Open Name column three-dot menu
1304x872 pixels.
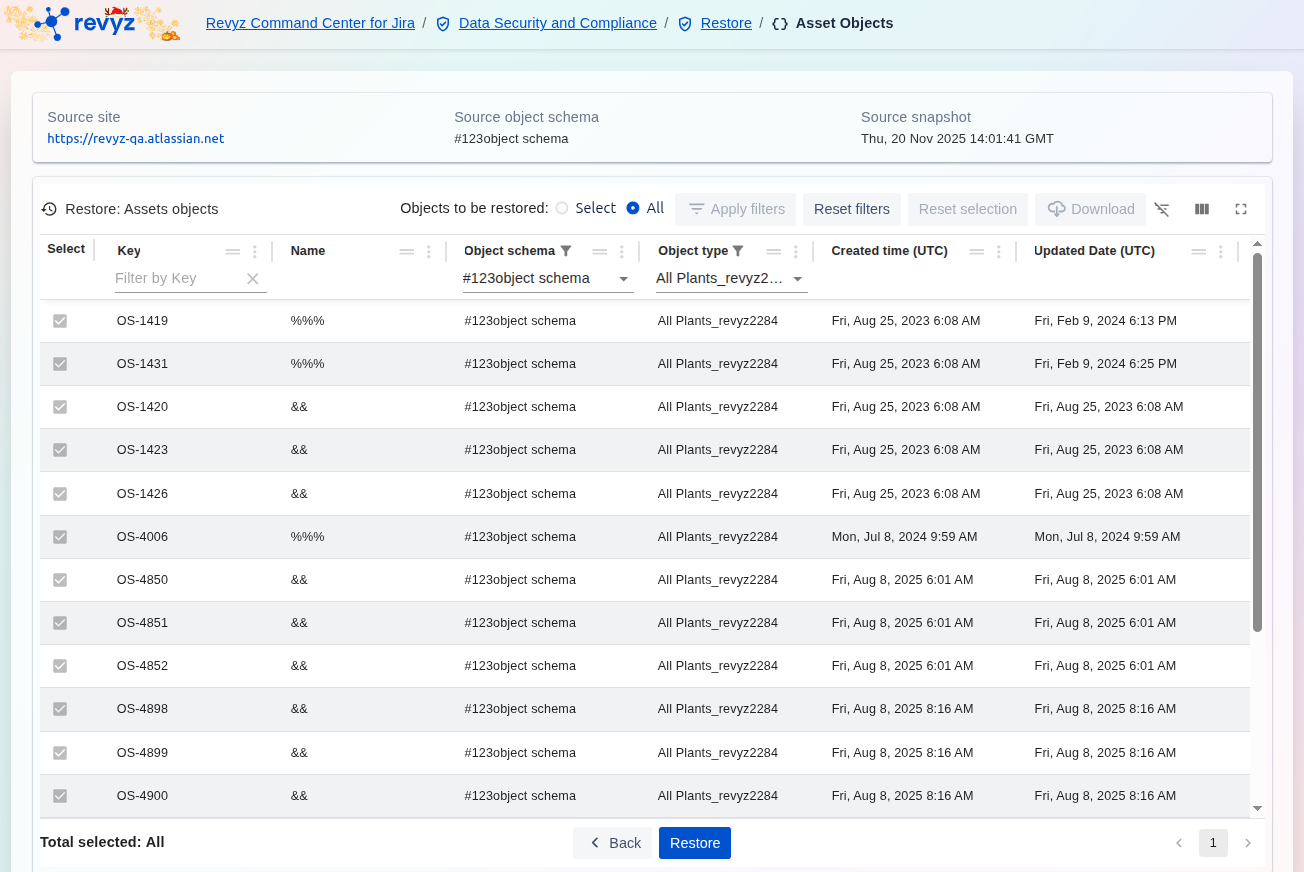429,252
